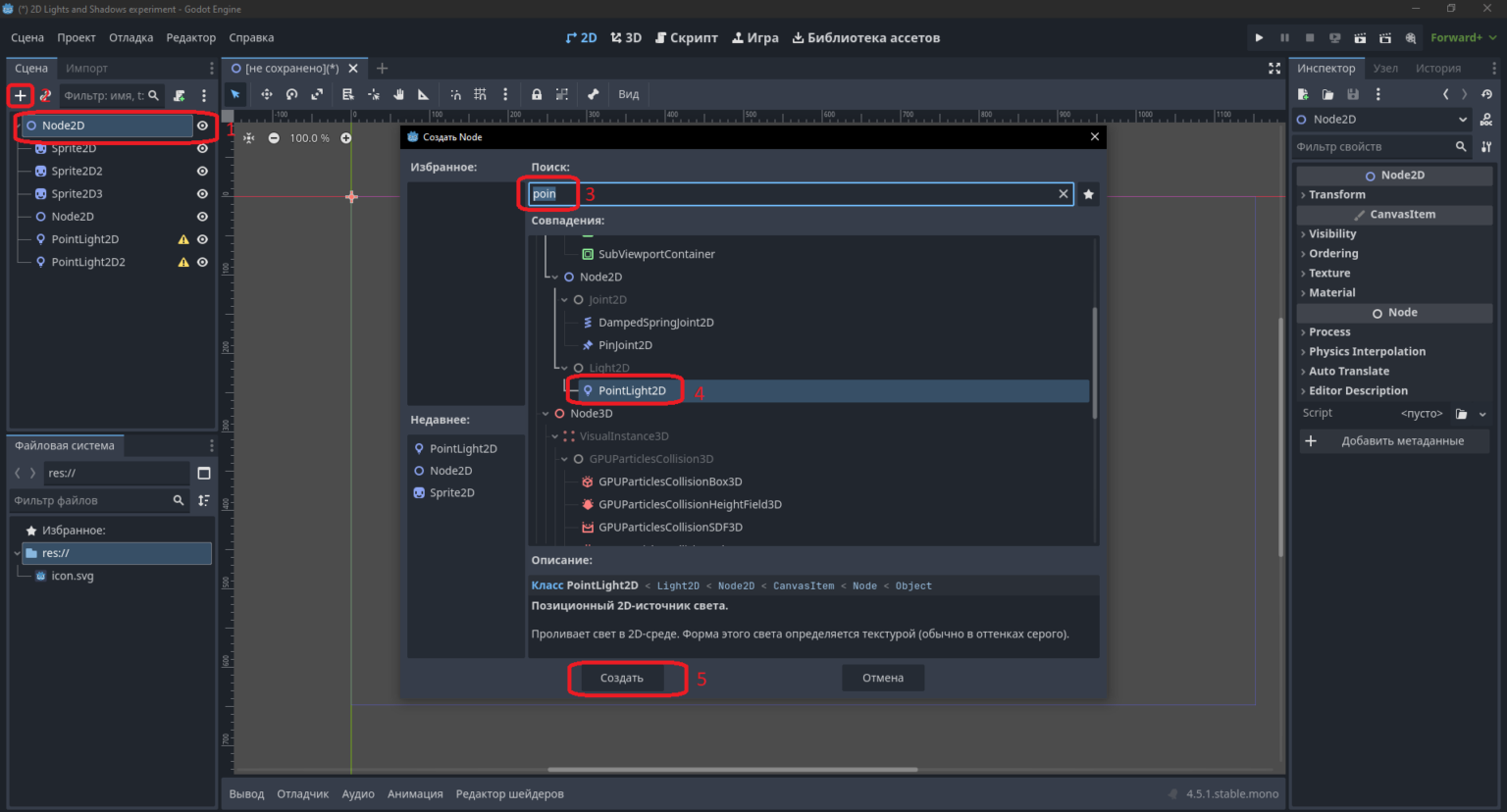Click the attach script icon in Scene panel
1507x812 pixels.
[180, 95]
